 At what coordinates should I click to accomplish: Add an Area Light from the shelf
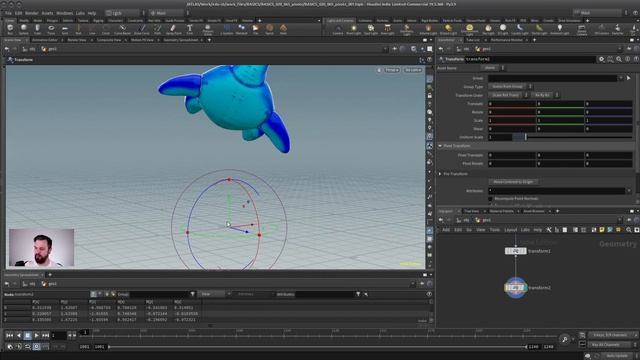(387, 29)
